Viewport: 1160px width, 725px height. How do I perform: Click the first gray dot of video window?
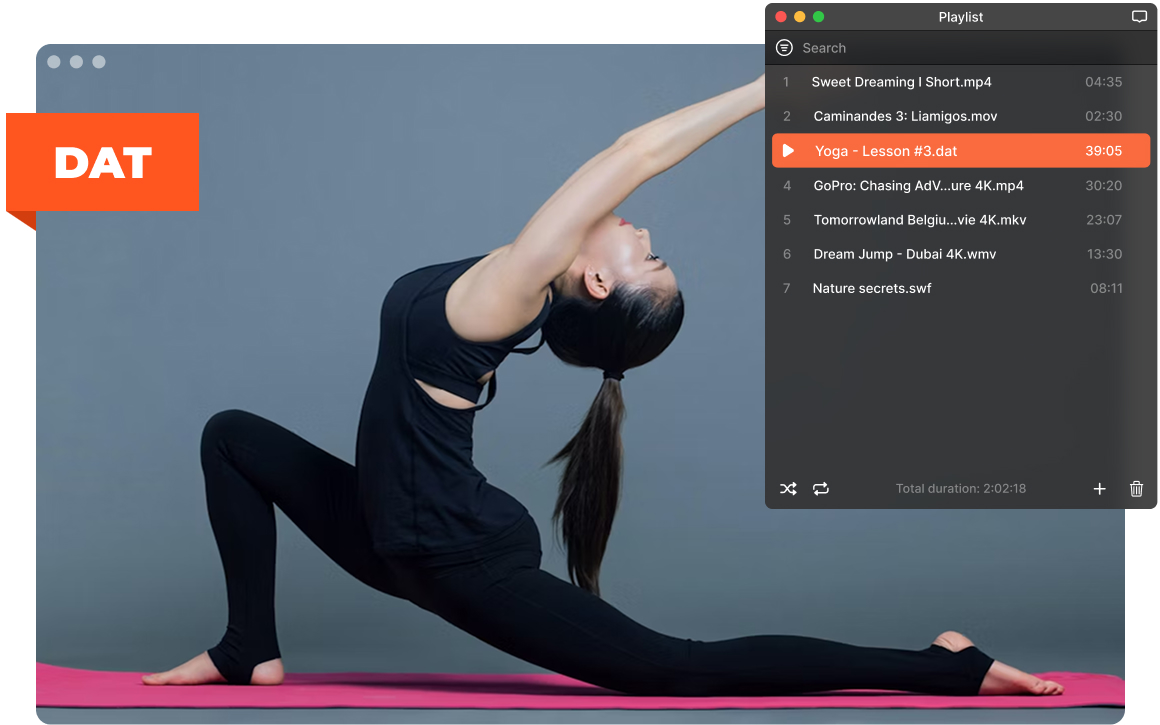pos(54,62)
